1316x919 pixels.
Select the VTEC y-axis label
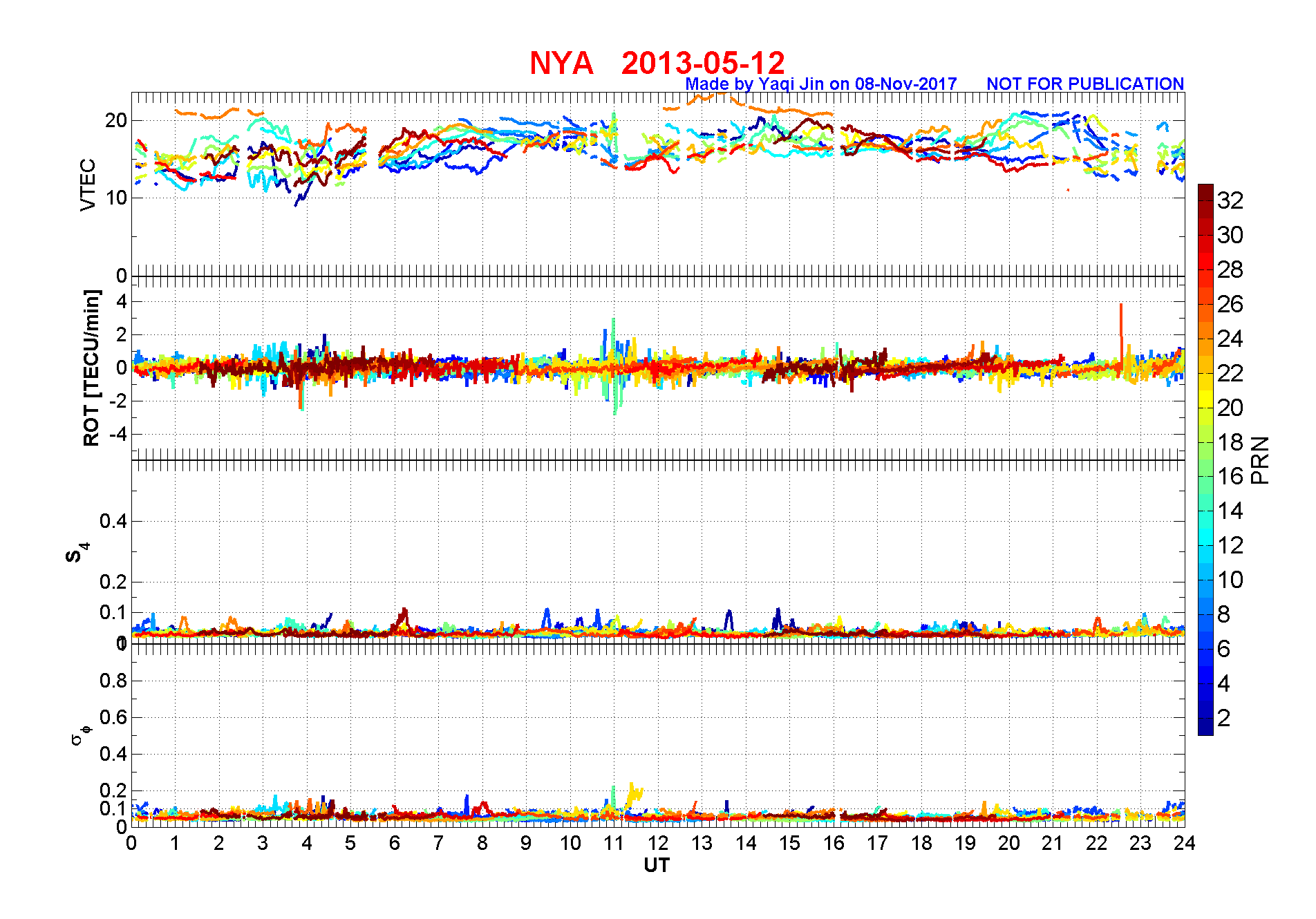tap(88, 184)
